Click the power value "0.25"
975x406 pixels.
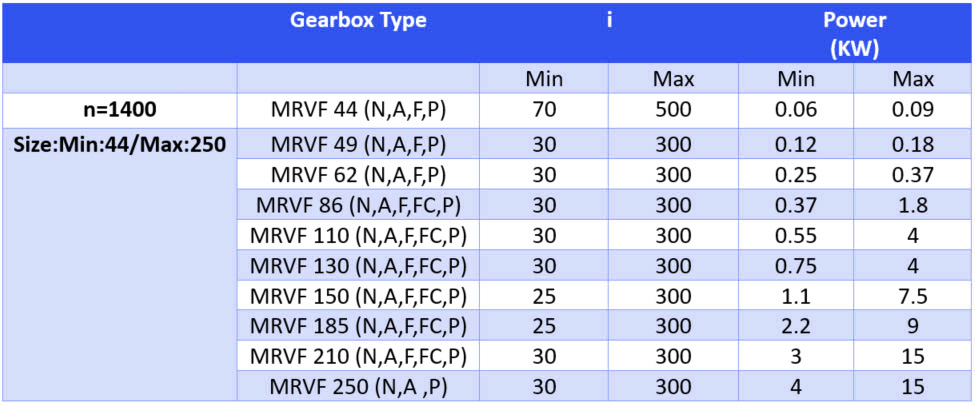tap(795, 174)
